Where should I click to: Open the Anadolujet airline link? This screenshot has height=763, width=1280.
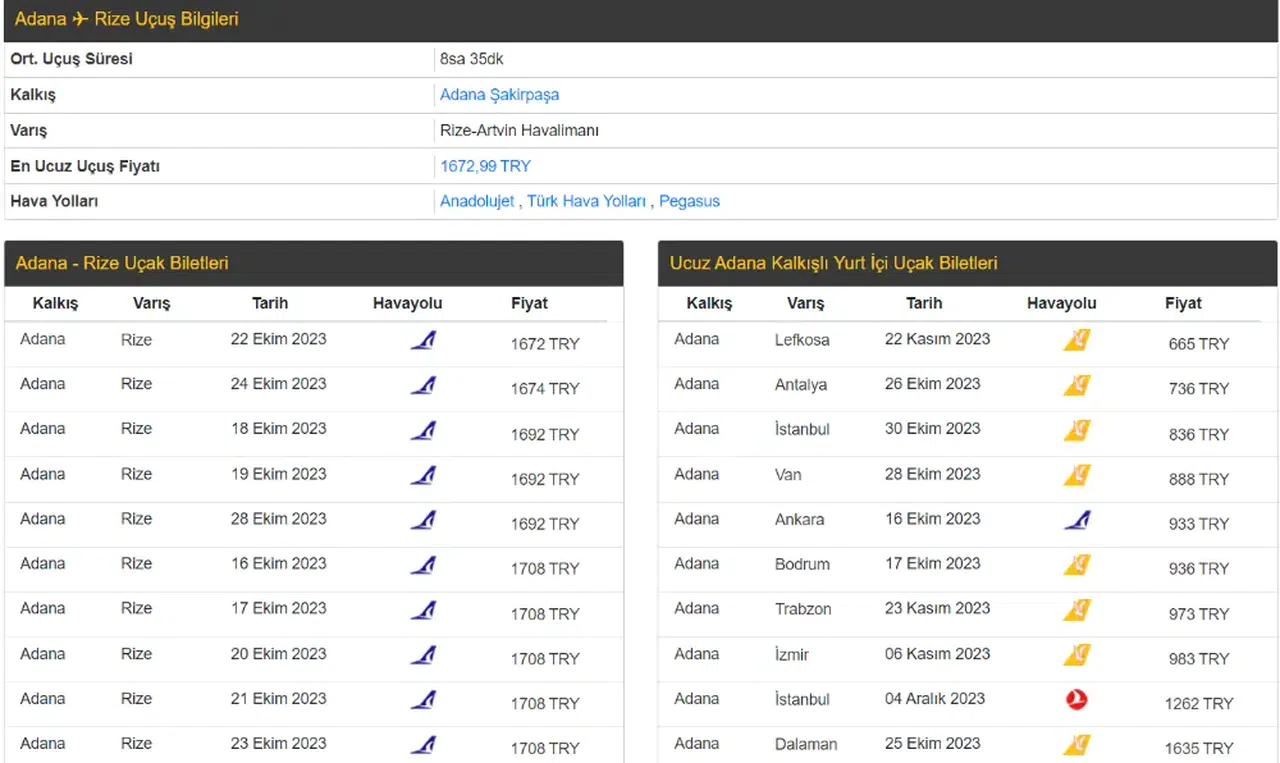(477, 201)
